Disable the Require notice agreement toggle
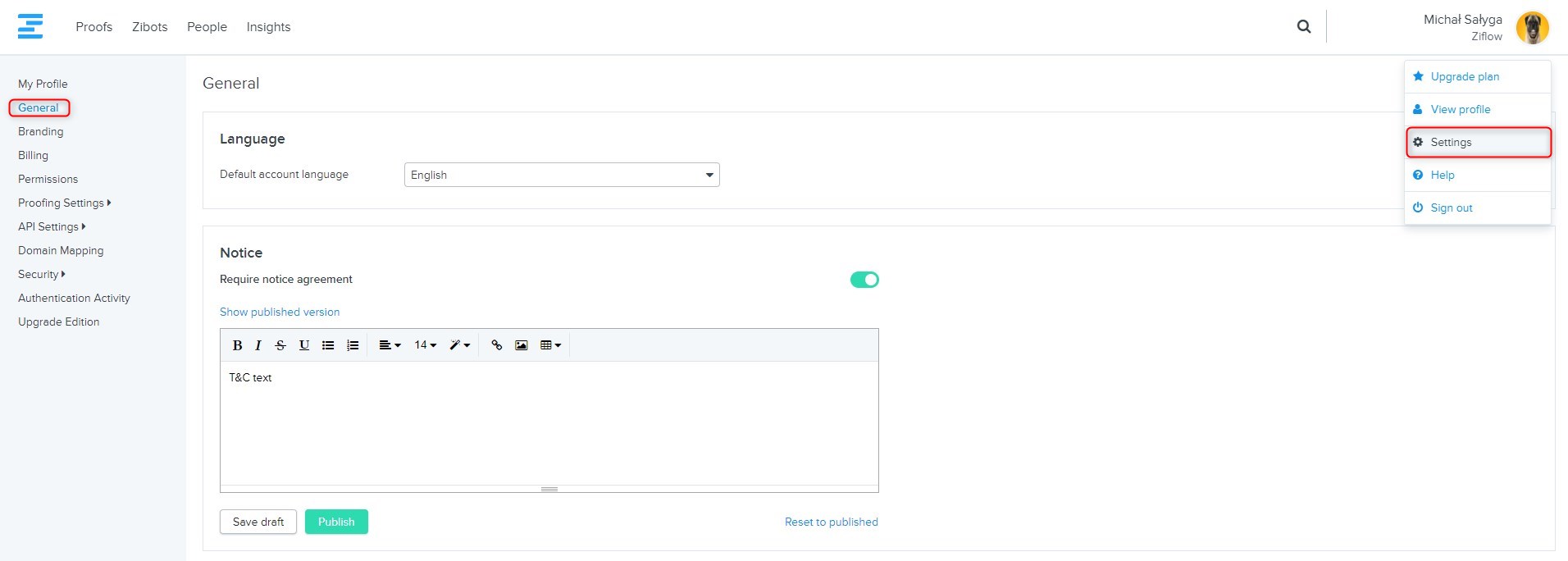 [x=864, y=280]
